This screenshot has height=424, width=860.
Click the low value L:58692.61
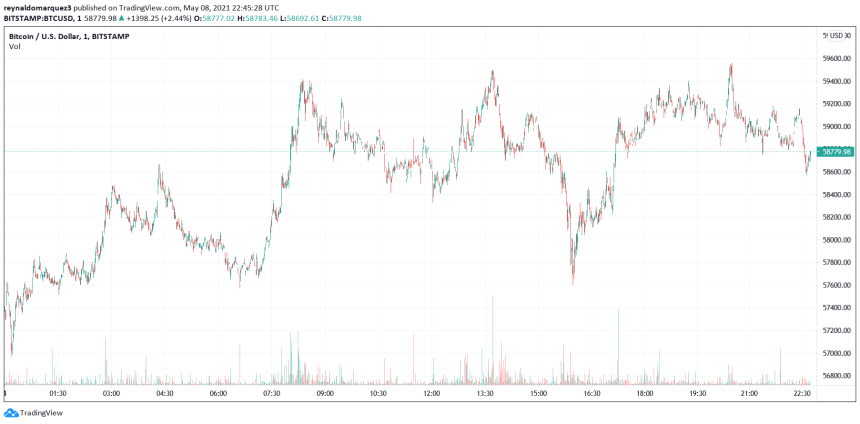pos(300,19)
